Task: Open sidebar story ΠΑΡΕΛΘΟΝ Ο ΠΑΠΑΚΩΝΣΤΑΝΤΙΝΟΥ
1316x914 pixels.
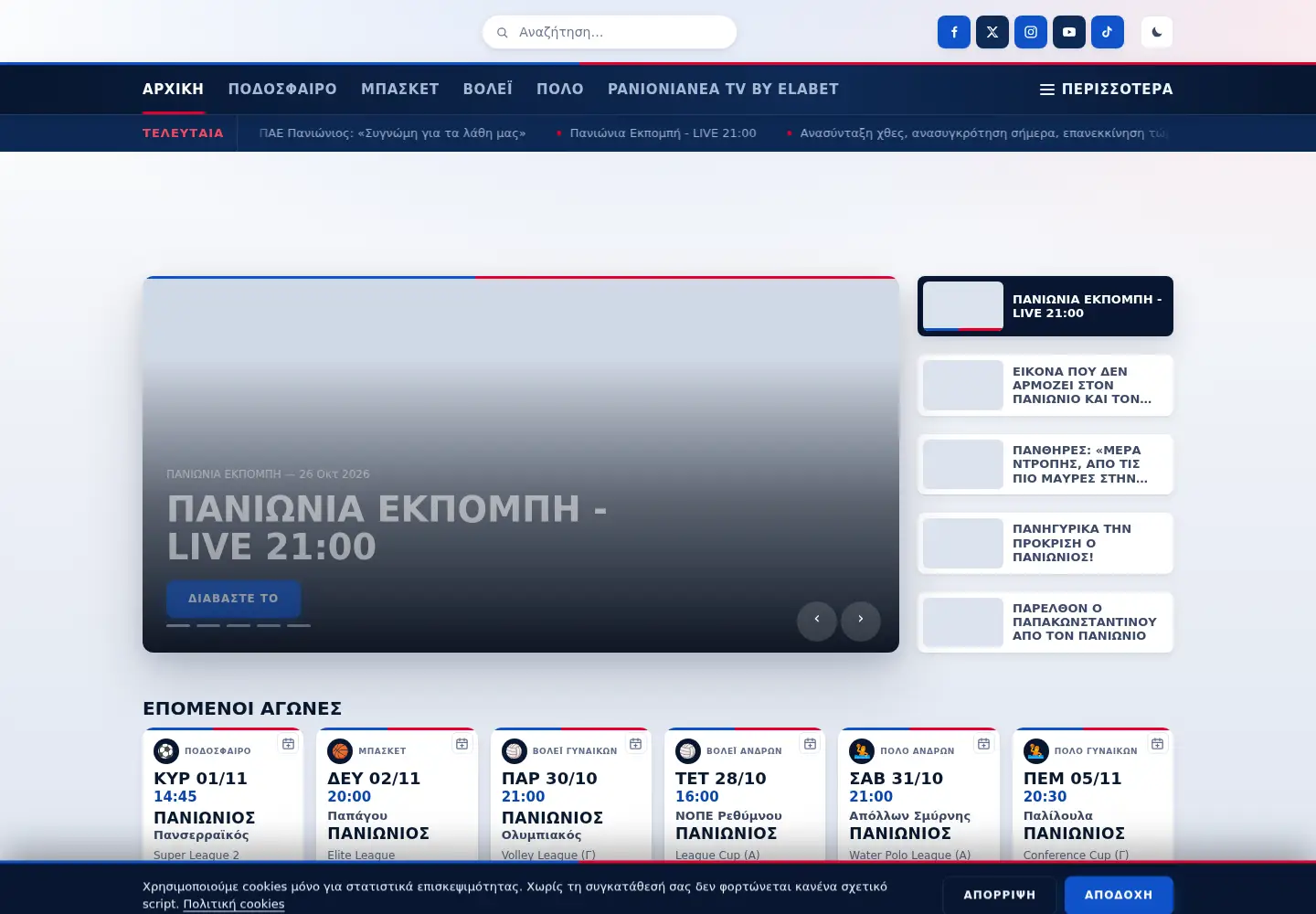Action: [1045, 622]
